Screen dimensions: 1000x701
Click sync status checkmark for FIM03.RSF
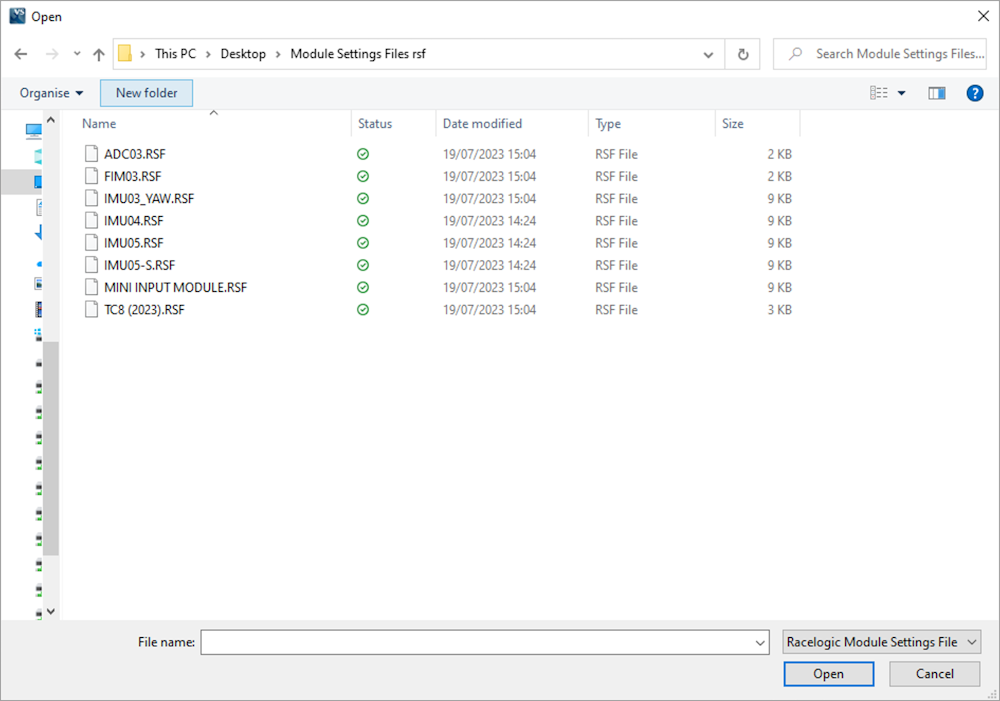coord(363,176)
